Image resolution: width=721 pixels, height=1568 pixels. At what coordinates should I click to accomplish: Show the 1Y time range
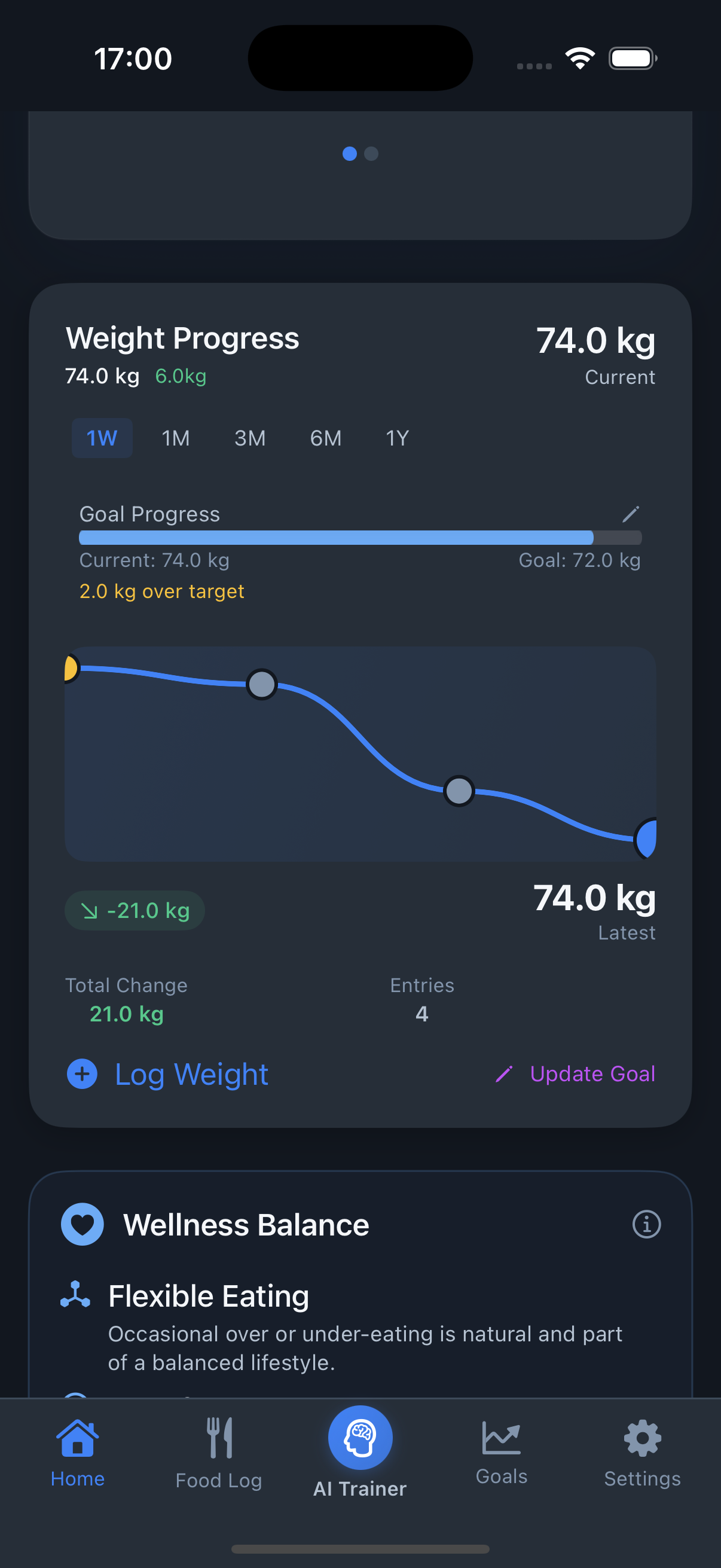tap(398, 438)
